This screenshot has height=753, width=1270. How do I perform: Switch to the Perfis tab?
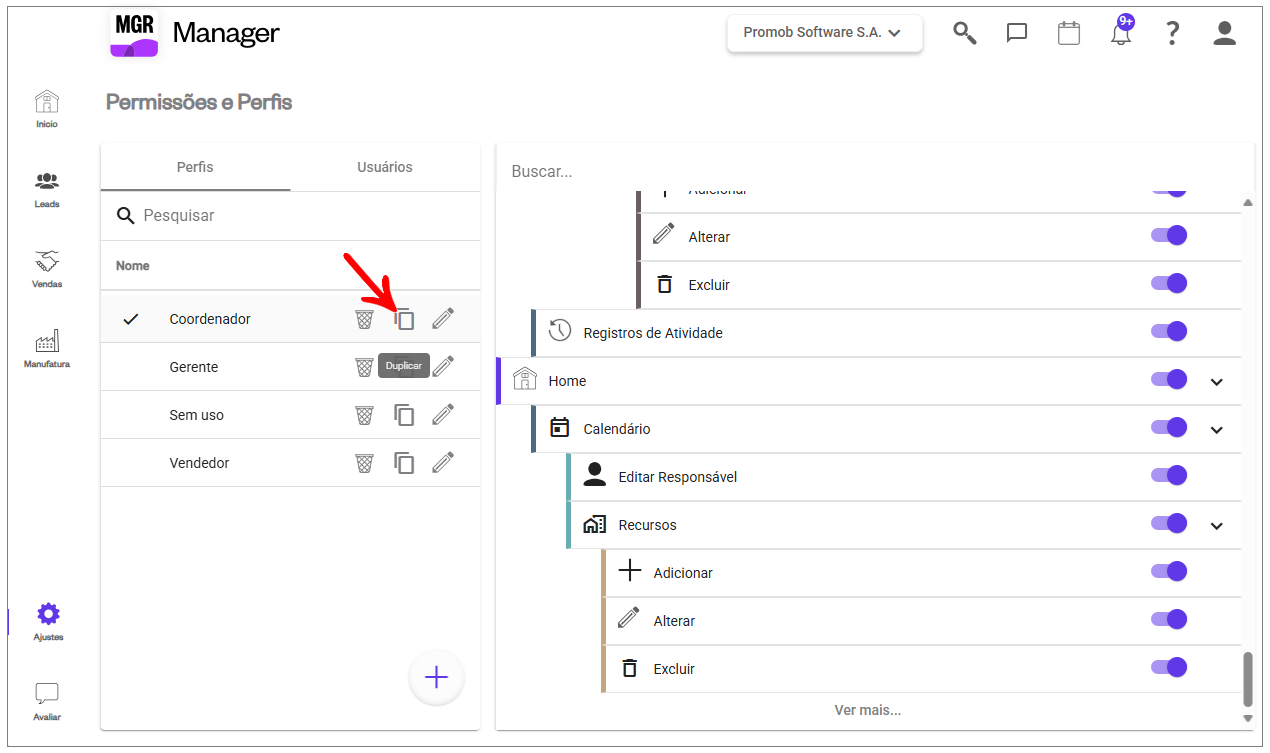(195, 167)
